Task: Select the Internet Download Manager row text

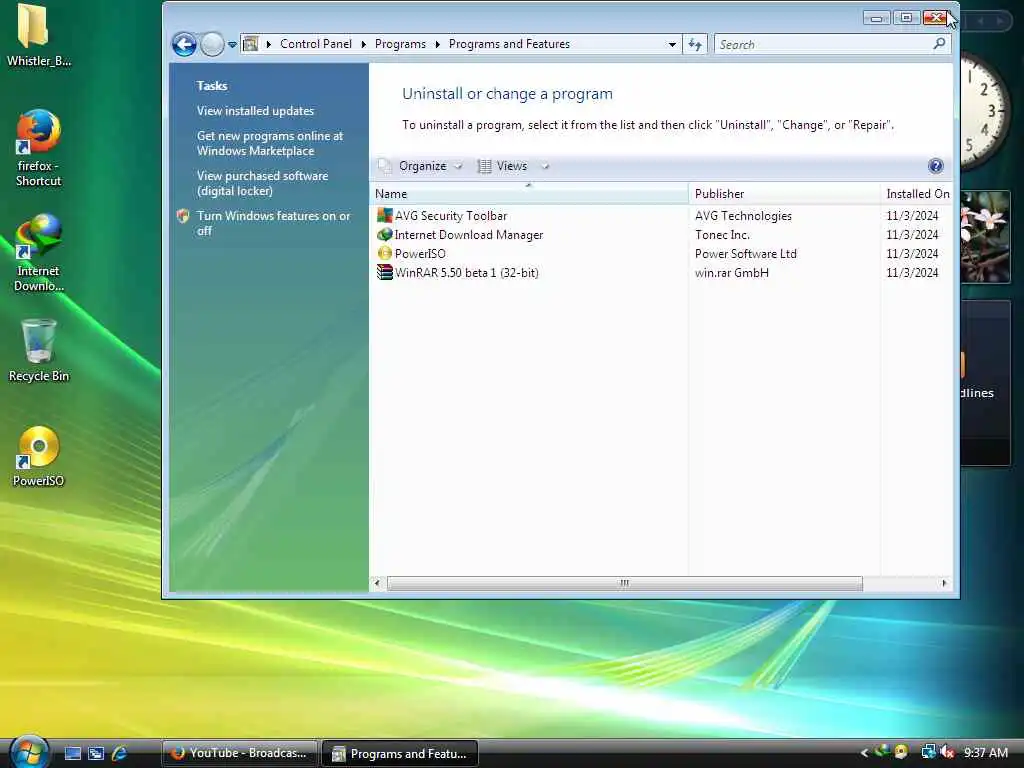Action: point(468,234)
